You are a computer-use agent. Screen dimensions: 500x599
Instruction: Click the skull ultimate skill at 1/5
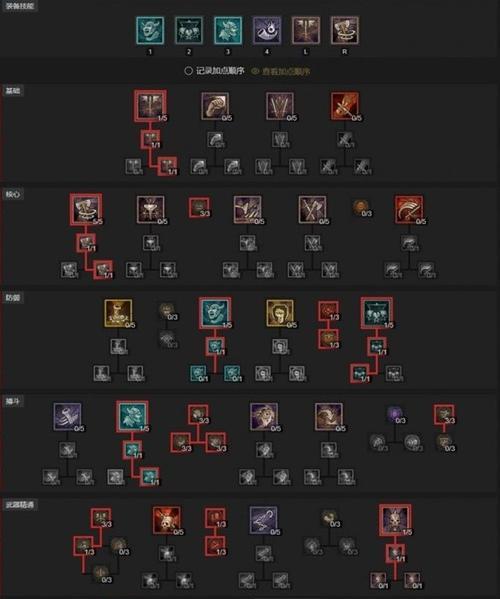tap(395, 520)
